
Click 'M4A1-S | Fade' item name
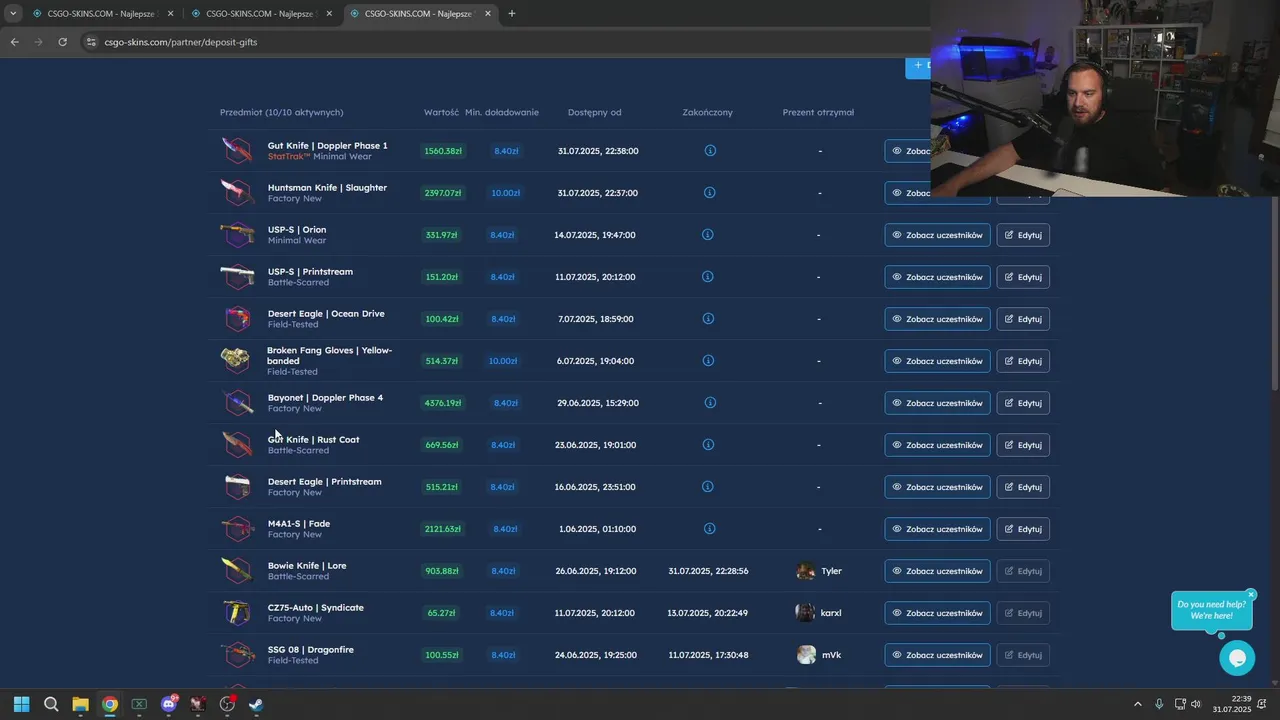click(x=299, y=523)
